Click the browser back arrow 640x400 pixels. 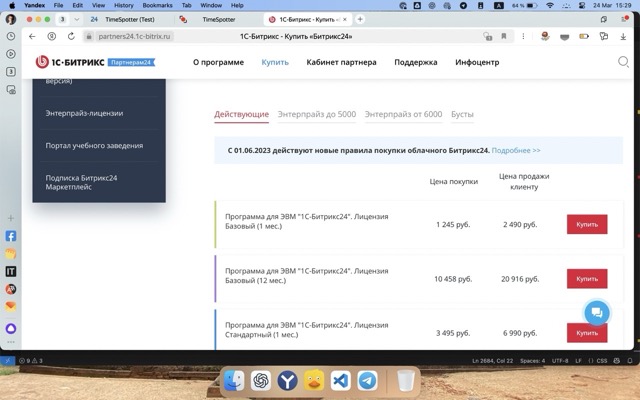pyautogui.click(x=34, y=36)
